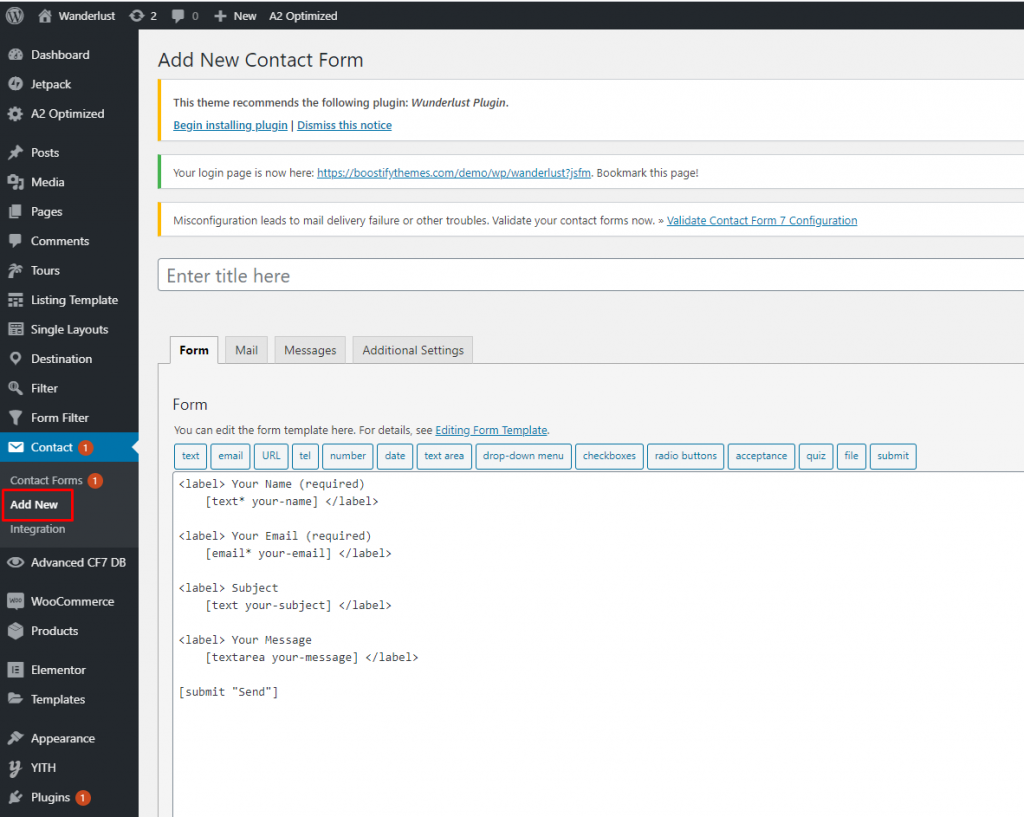
Task: Click the Products box icon
Action: pyautogui.click(x=16, y=631)
